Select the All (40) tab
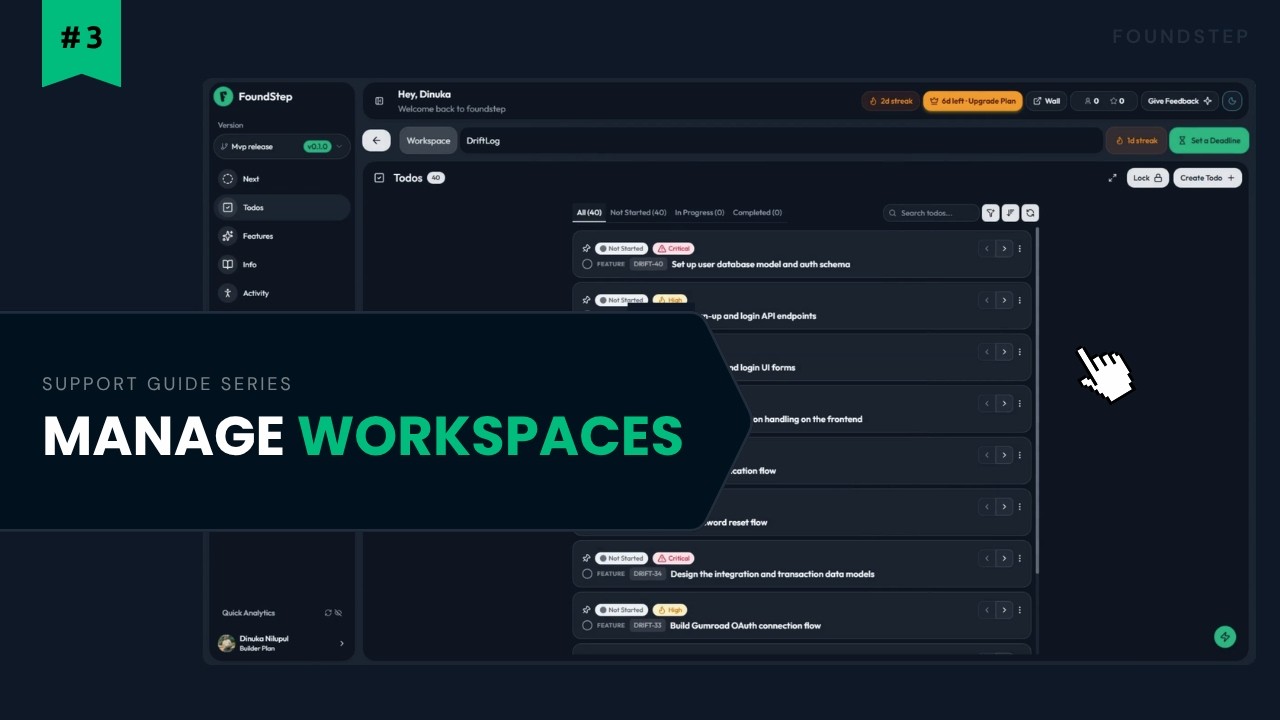Screen dimensions: 1280x720 (589, 213)
